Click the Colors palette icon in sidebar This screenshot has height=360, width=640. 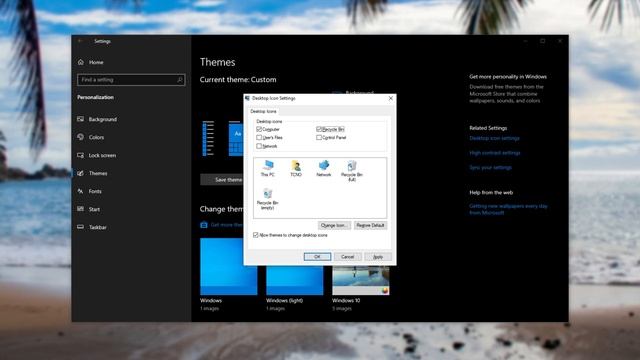tap(80, 137)
